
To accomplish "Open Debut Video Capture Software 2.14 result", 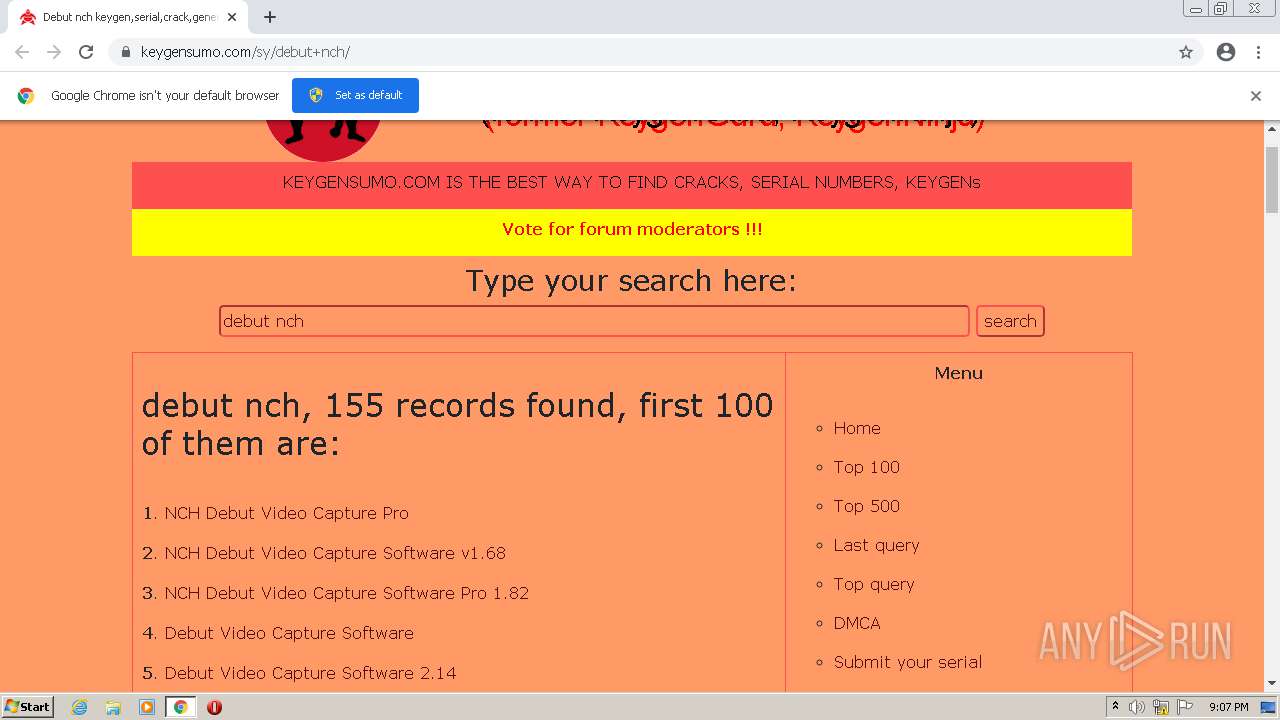I will 311,673.
